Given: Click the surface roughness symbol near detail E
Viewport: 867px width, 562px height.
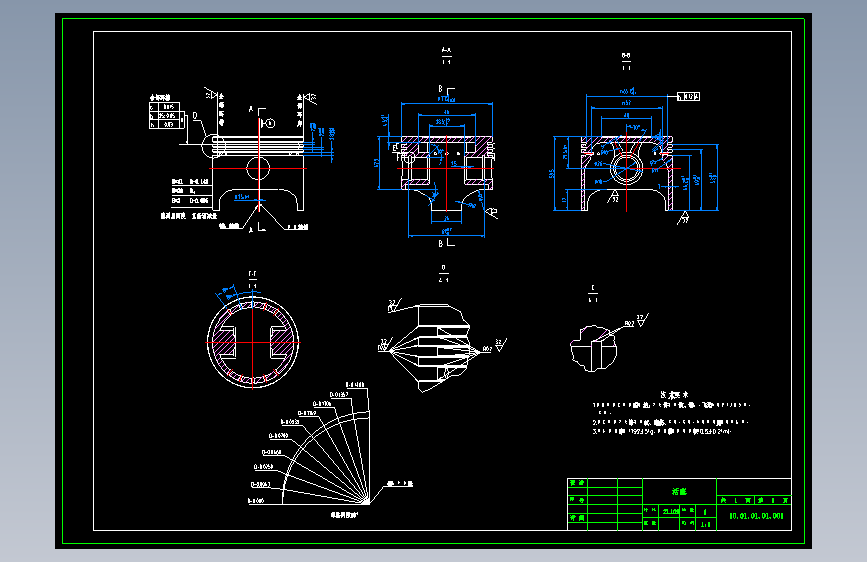Looking at the screenshot, I should [x=642, y=320].
